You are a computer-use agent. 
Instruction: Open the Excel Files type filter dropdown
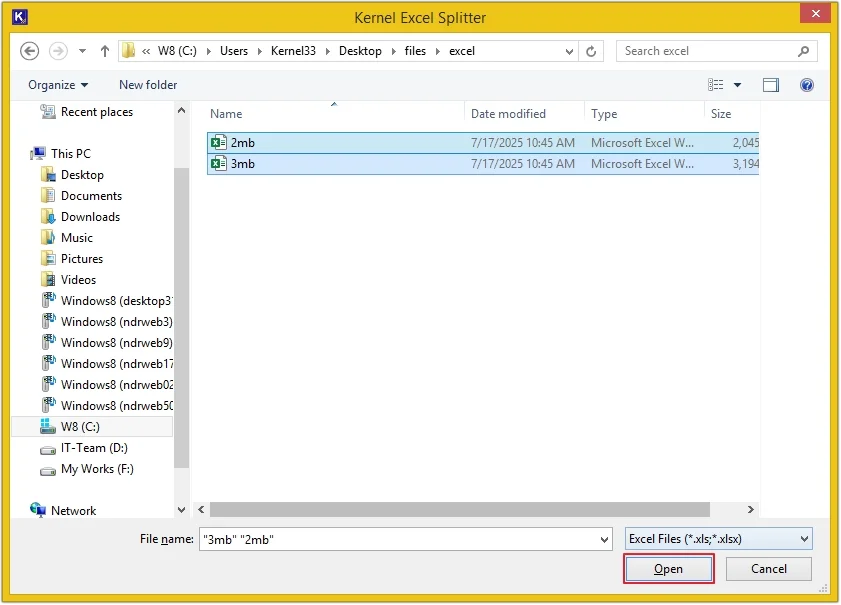tap(718, 539)
